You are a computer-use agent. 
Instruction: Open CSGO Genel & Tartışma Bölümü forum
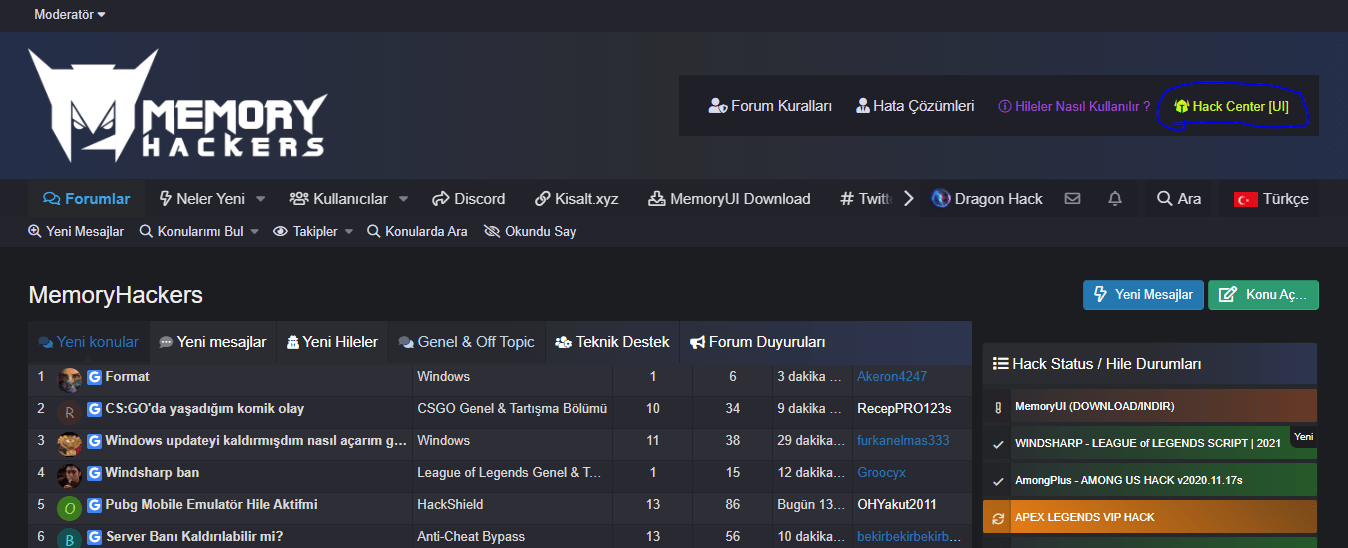pyautogui.click(x=512, y=409)
